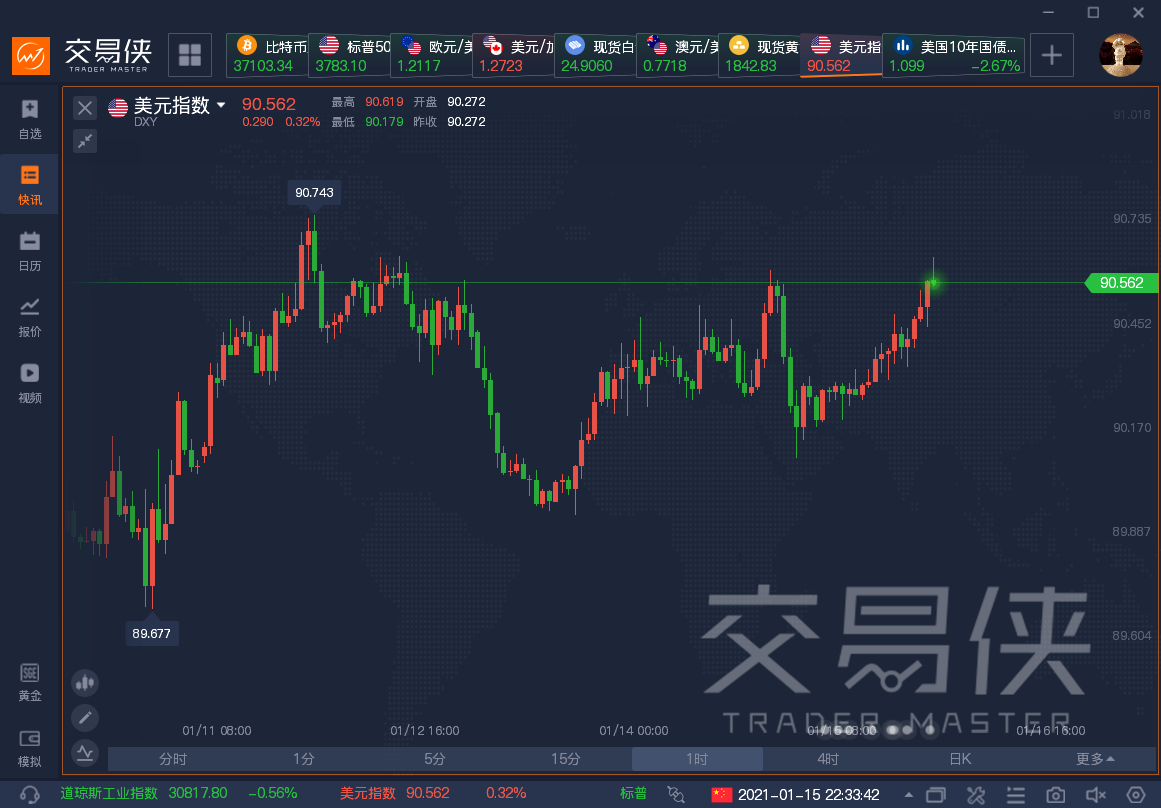Switch to the 澳元/美元 quote tab
The width and height of the screenshot is (1161, 808).
tap(677, 55)
